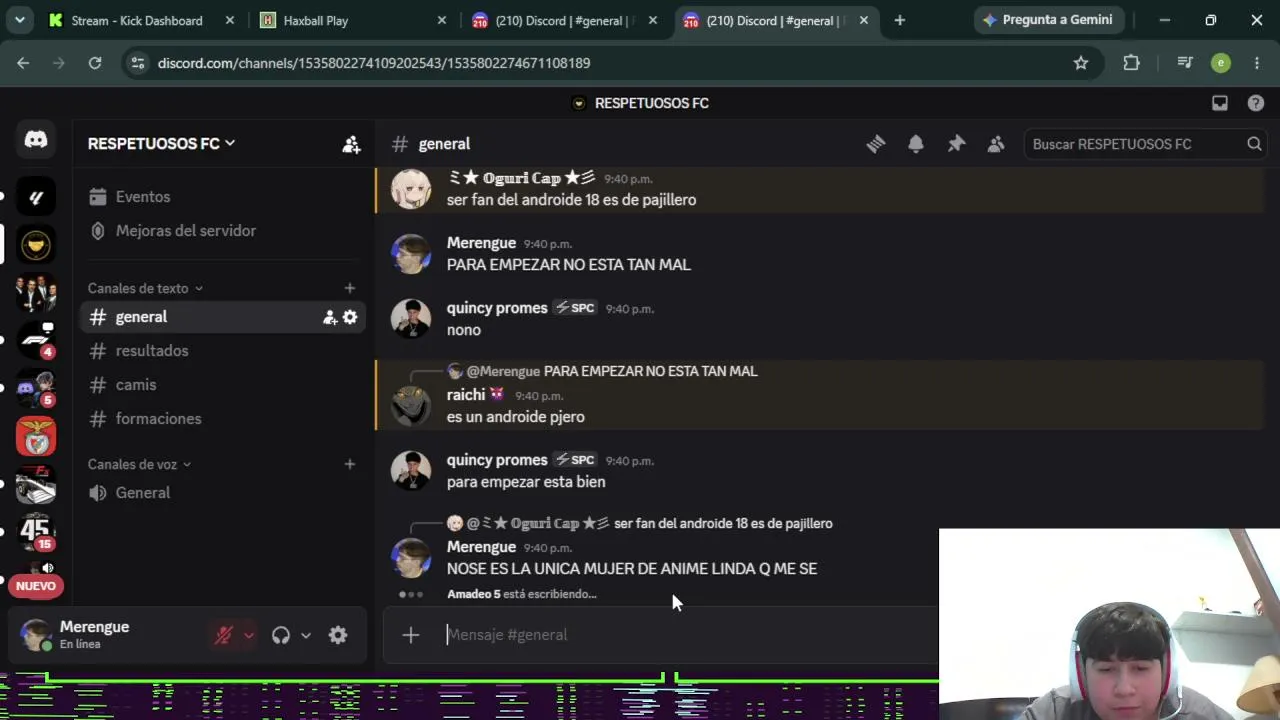Select the RESPETUOSOS FC gold shield server icon
The image size is (1280, 720).
pyautogui.click(x=36, y=244)
